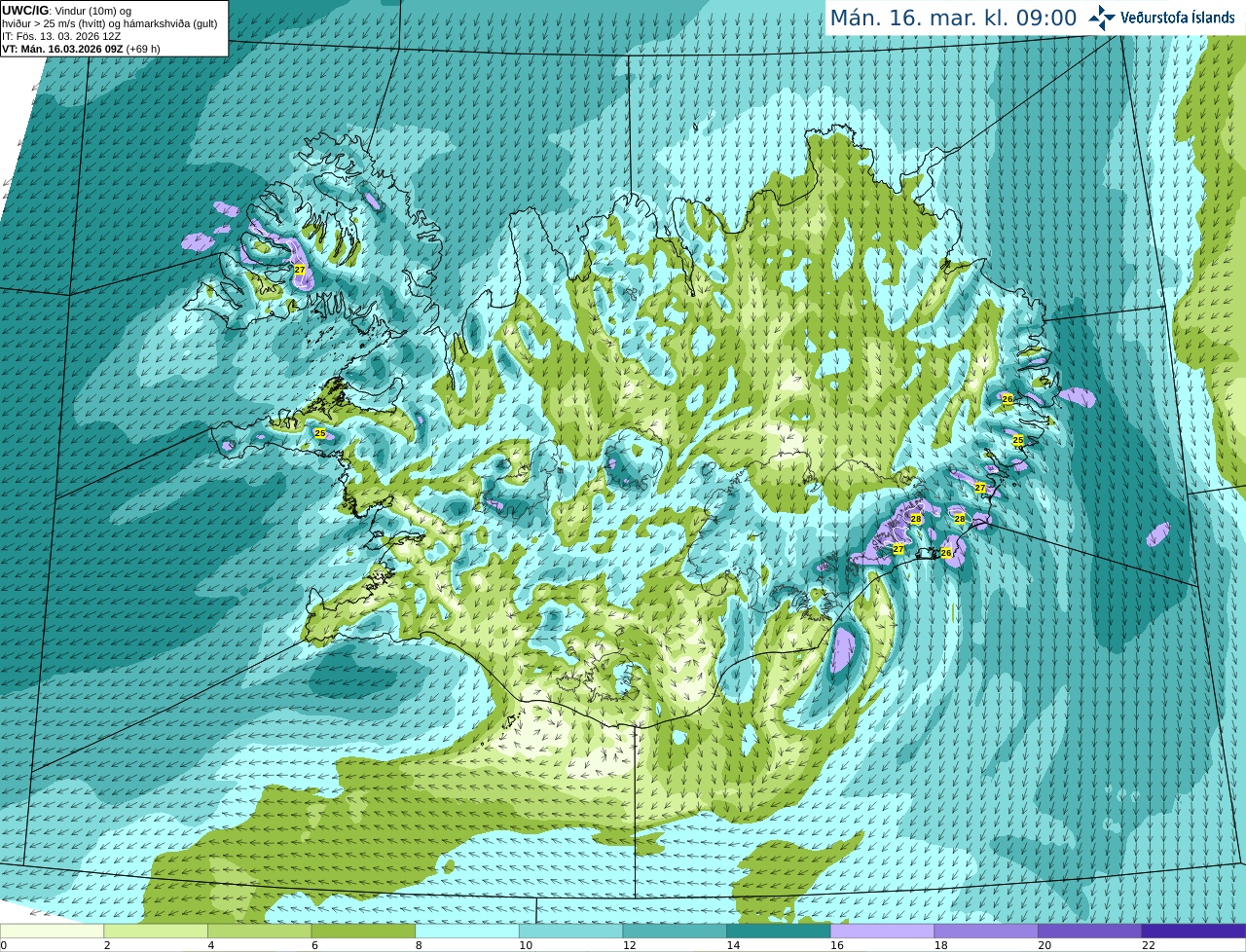Screen dimensions: 1246x952
Task: Pick the 20–22 m/s violet legend swatch
Action: tap(1090, 931)
